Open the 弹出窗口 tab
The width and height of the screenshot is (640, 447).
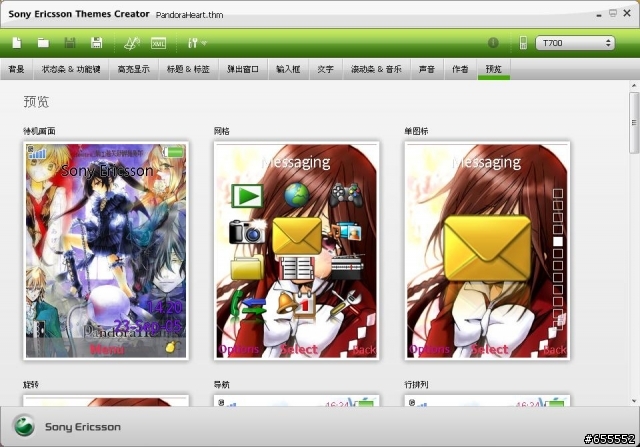(x=243, y=69)
